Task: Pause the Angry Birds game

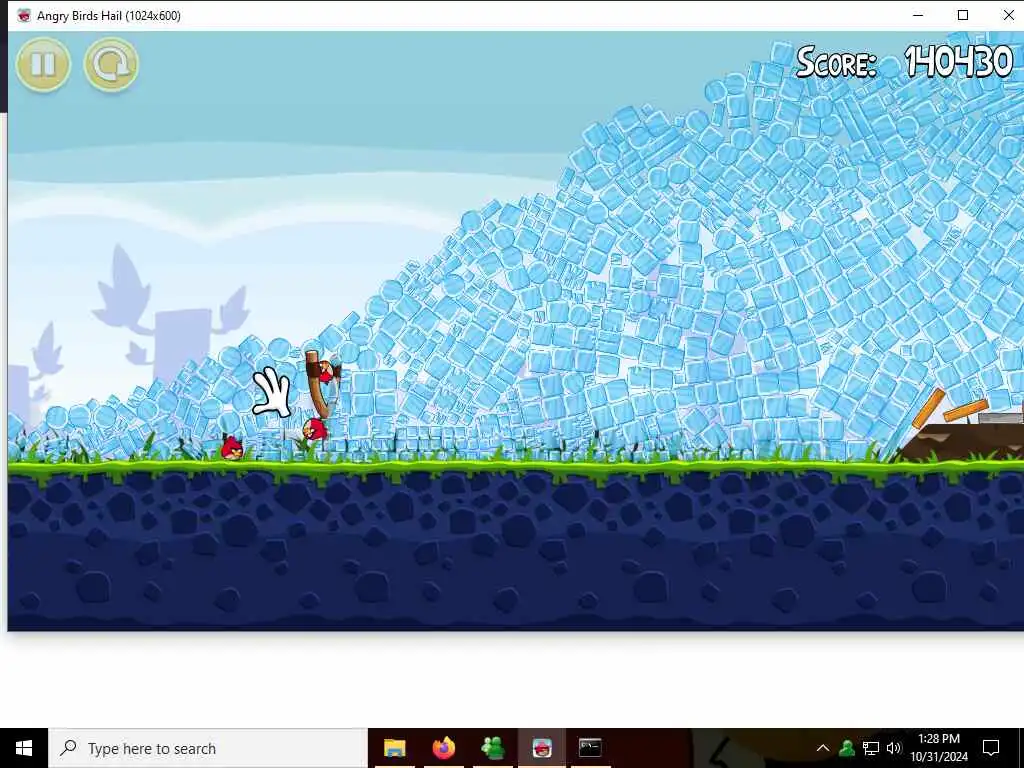Action: [x=43, y=64]
